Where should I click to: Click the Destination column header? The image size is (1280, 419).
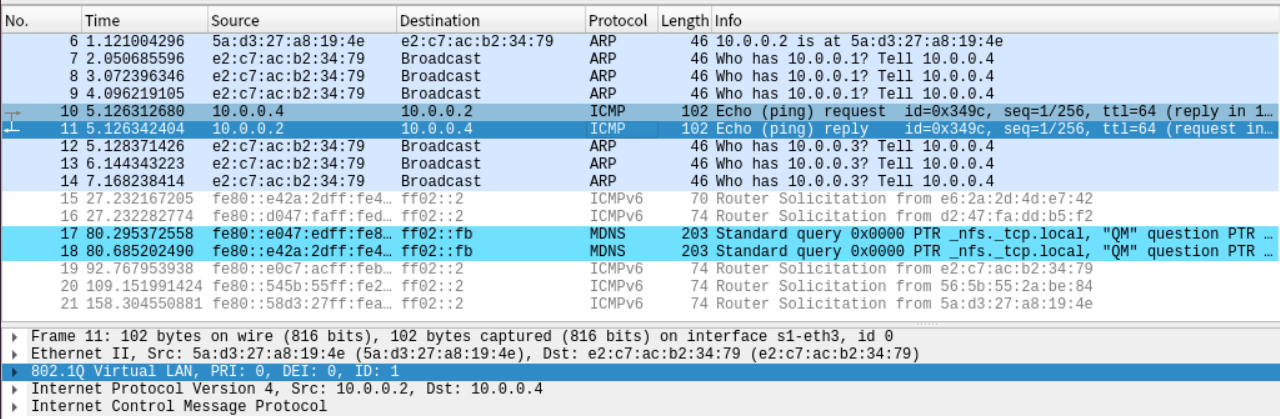[488, 20]
